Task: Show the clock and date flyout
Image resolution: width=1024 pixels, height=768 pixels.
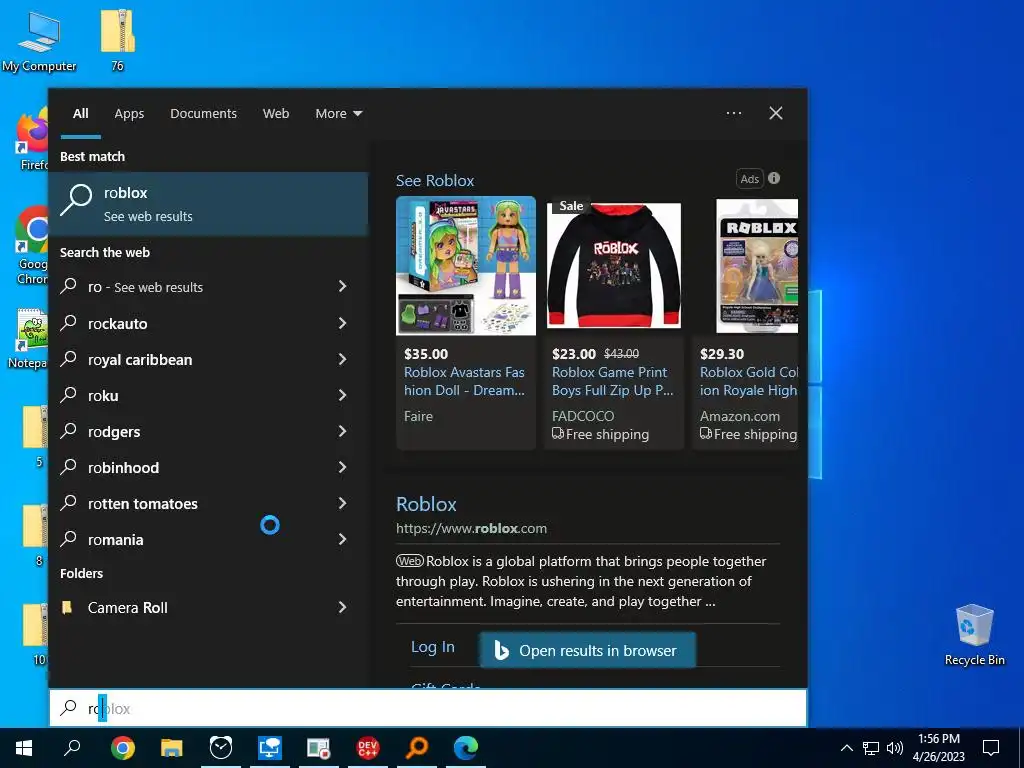Action: pyautogui.click(x=938, y=748)
